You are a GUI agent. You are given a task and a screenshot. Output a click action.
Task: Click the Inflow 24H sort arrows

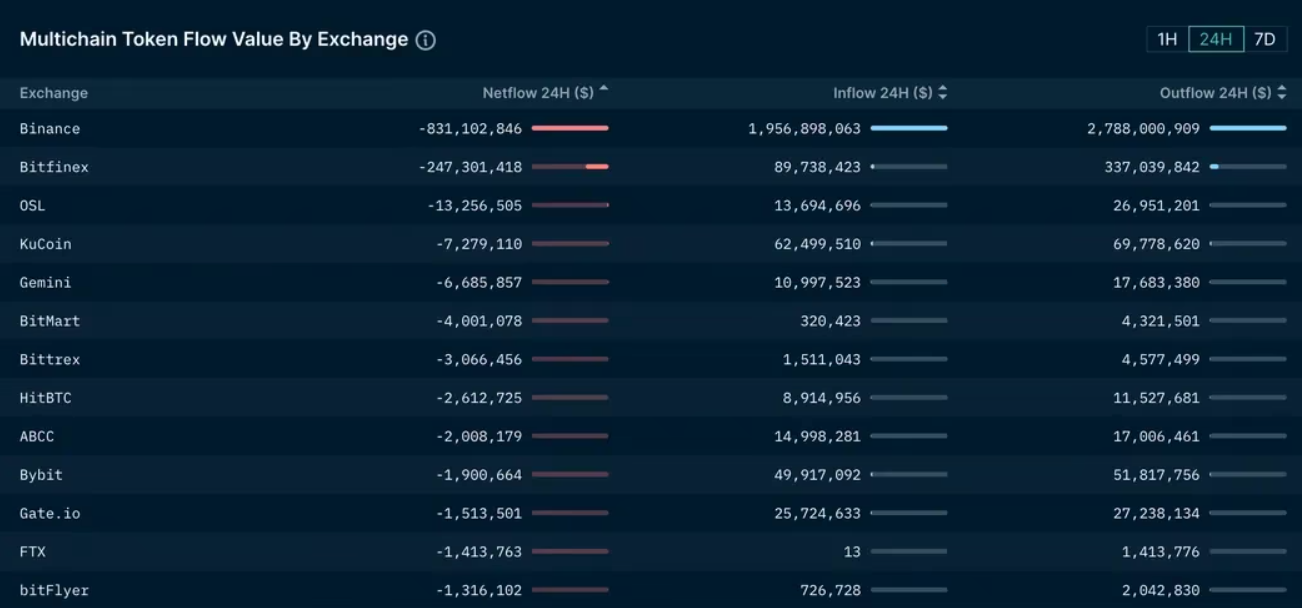coord(943,93)
